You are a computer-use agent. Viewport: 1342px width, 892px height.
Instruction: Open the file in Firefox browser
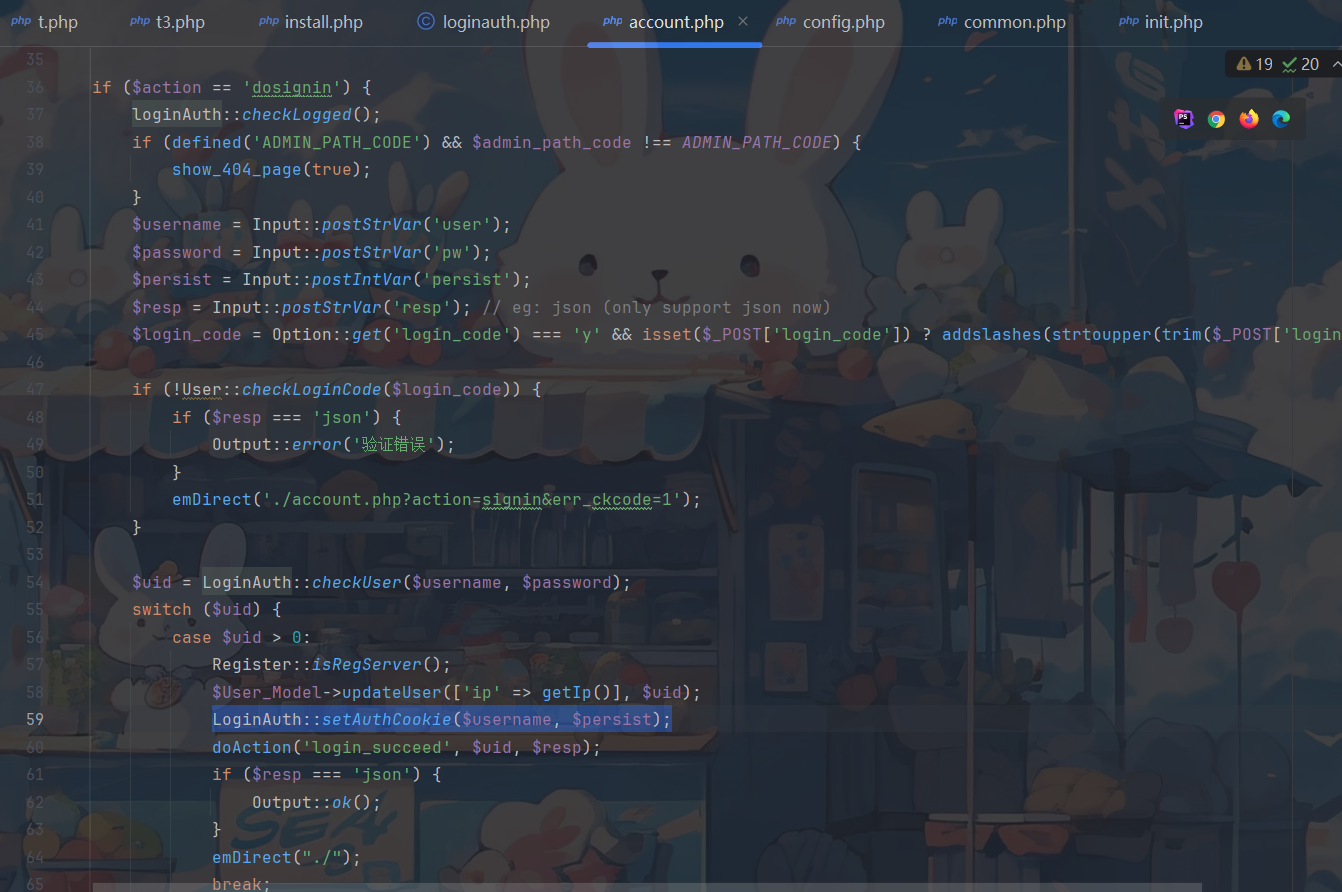click(x=1249, y=119)
